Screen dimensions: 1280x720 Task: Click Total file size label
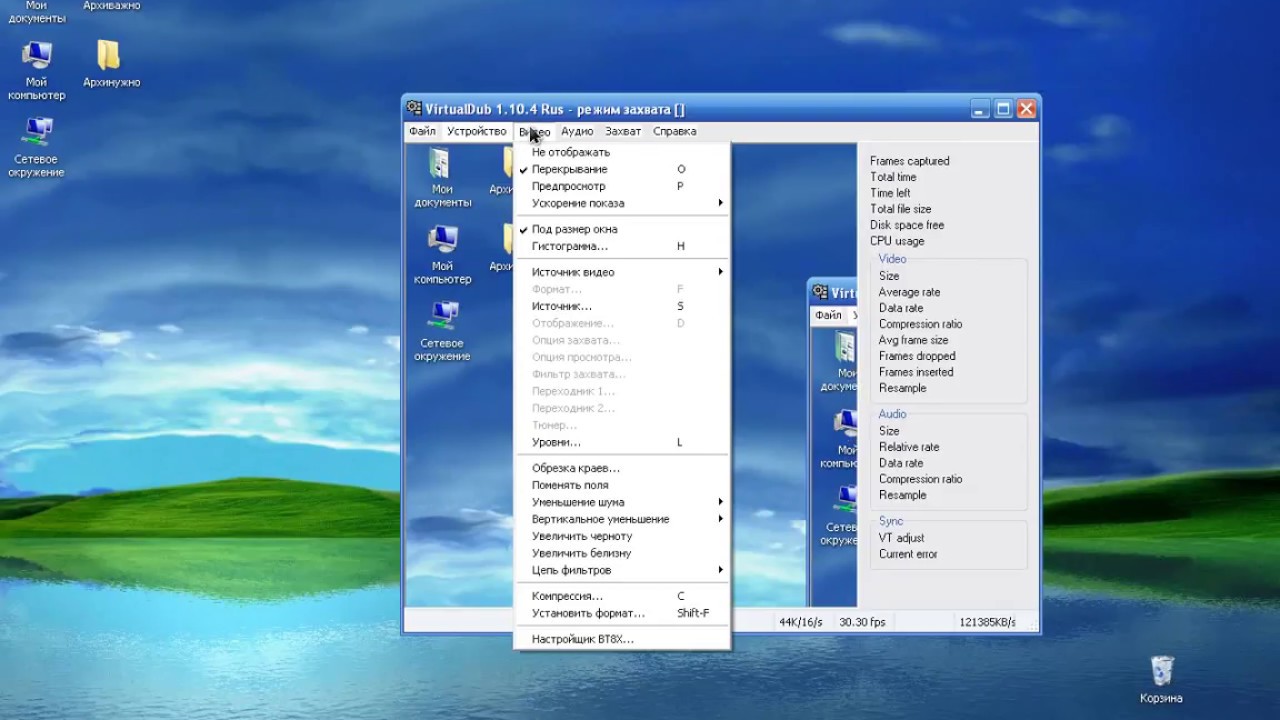pos(900,209)
